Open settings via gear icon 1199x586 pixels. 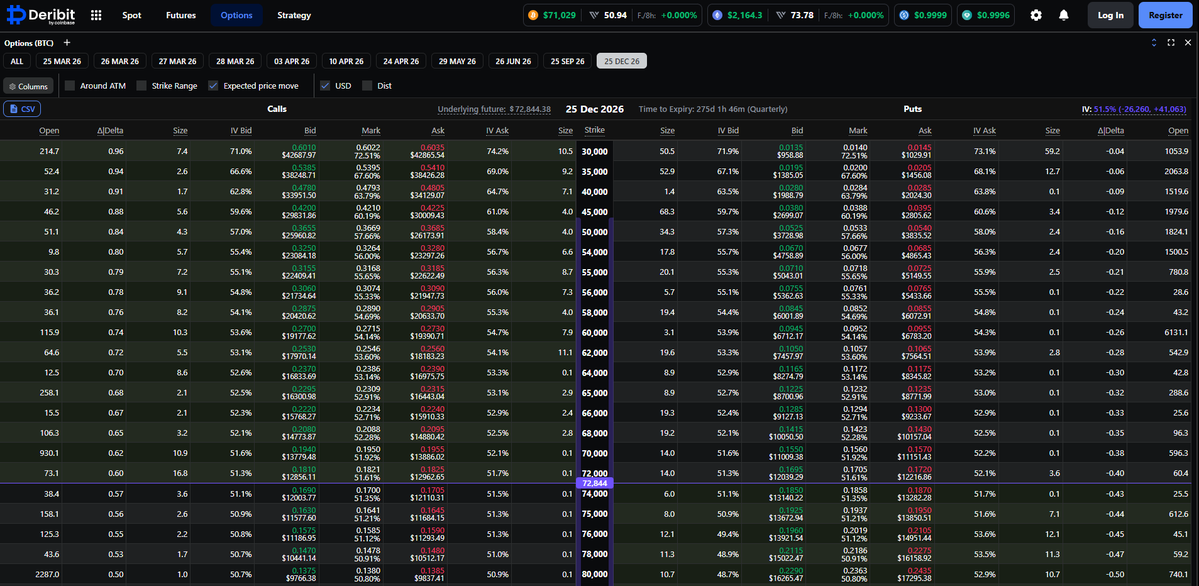tap(1036, 15)
